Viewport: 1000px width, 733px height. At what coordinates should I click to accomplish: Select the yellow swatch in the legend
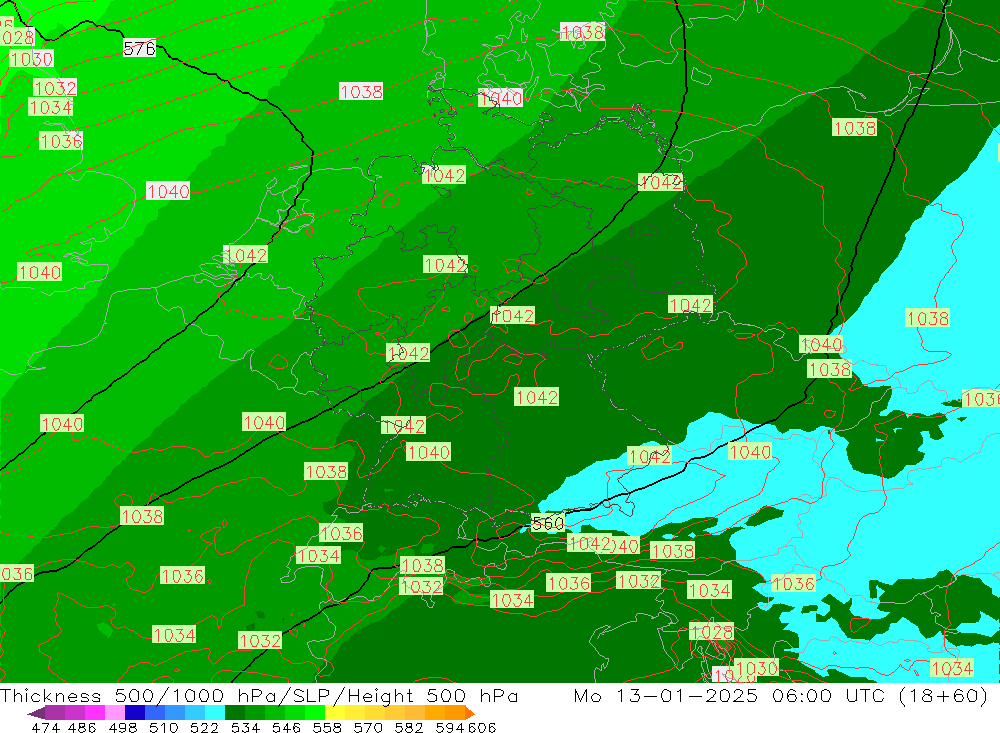[335, 713]
